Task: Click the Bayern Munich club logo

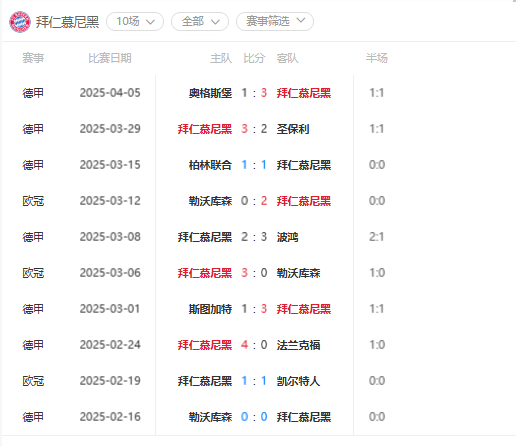Action: point(20,22)
